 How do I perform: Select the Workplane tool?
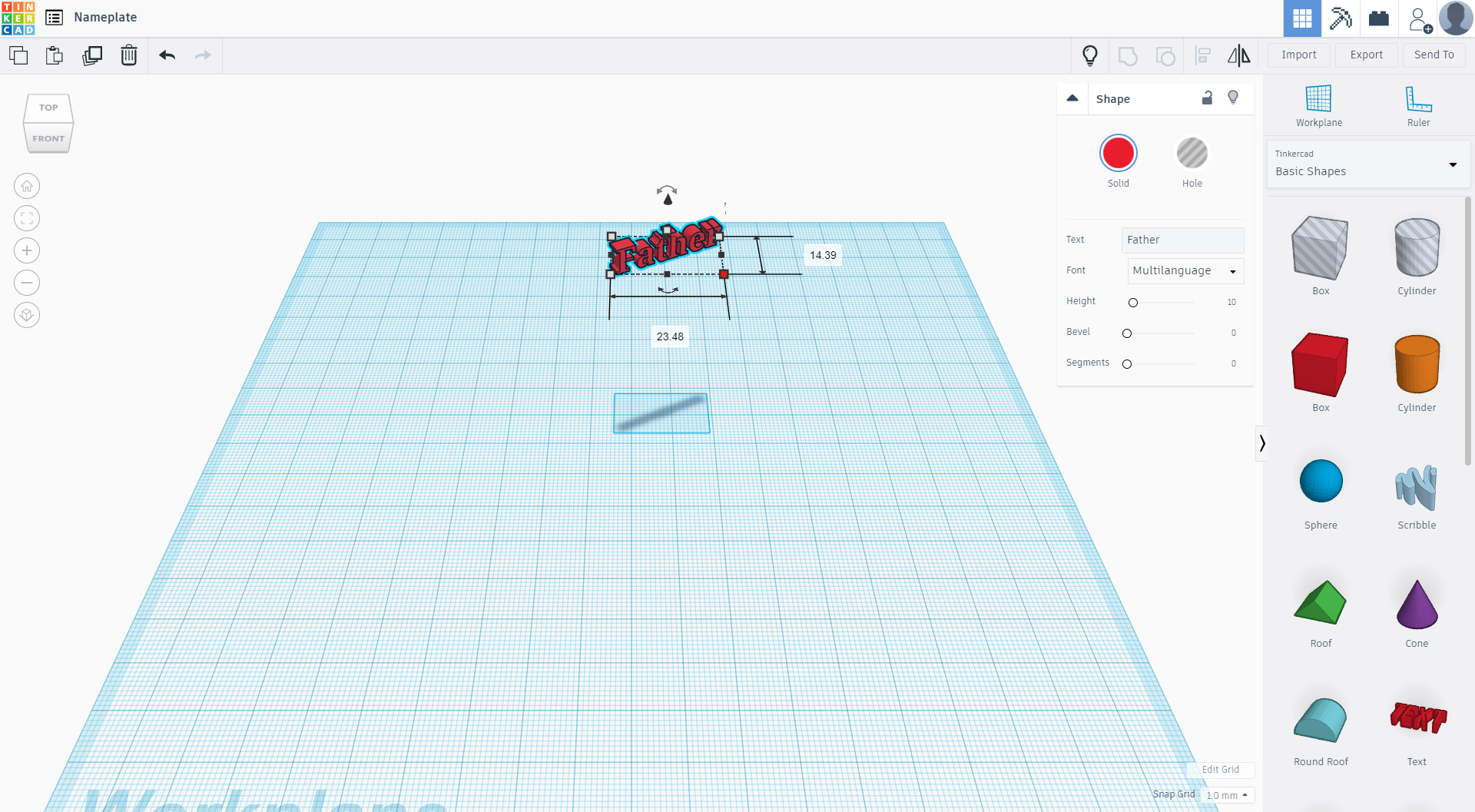pos(1319,106)
